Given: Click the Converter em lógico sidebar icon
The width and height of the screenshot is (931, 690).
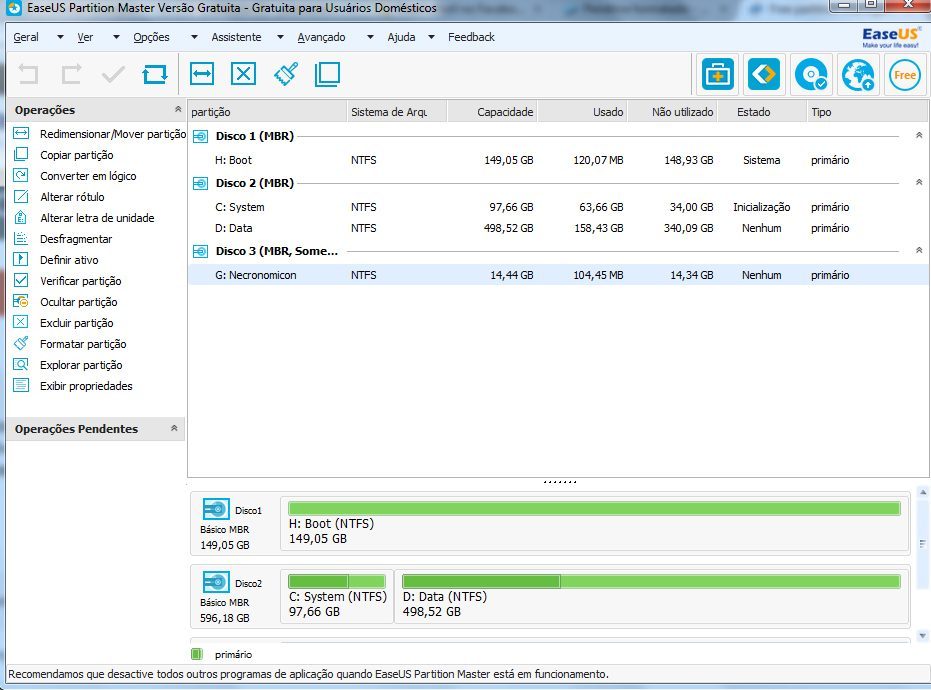Looking at the screenshot, I should click(x=21, y=175).
